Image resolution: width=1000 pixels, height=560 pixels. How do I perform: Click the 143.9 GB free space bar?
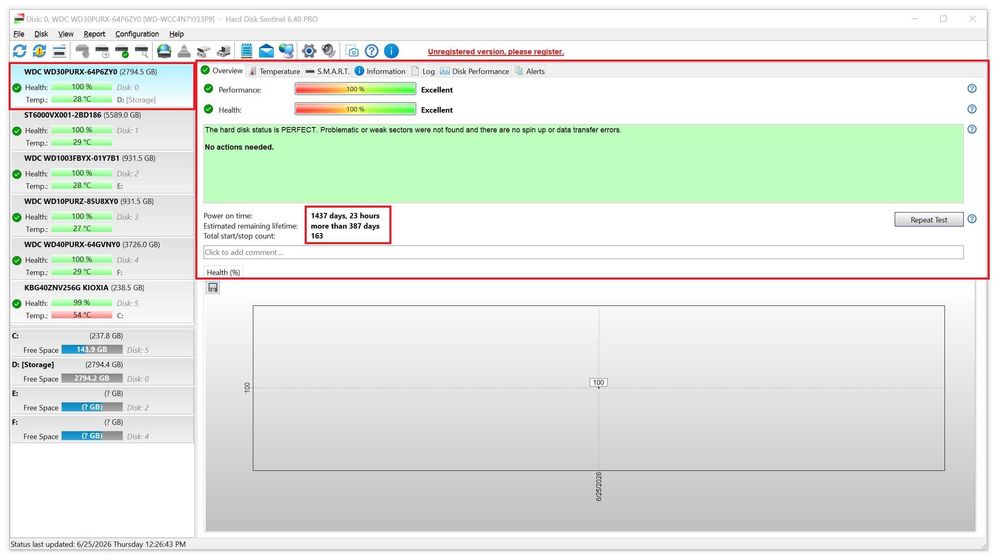coord(92,350)
